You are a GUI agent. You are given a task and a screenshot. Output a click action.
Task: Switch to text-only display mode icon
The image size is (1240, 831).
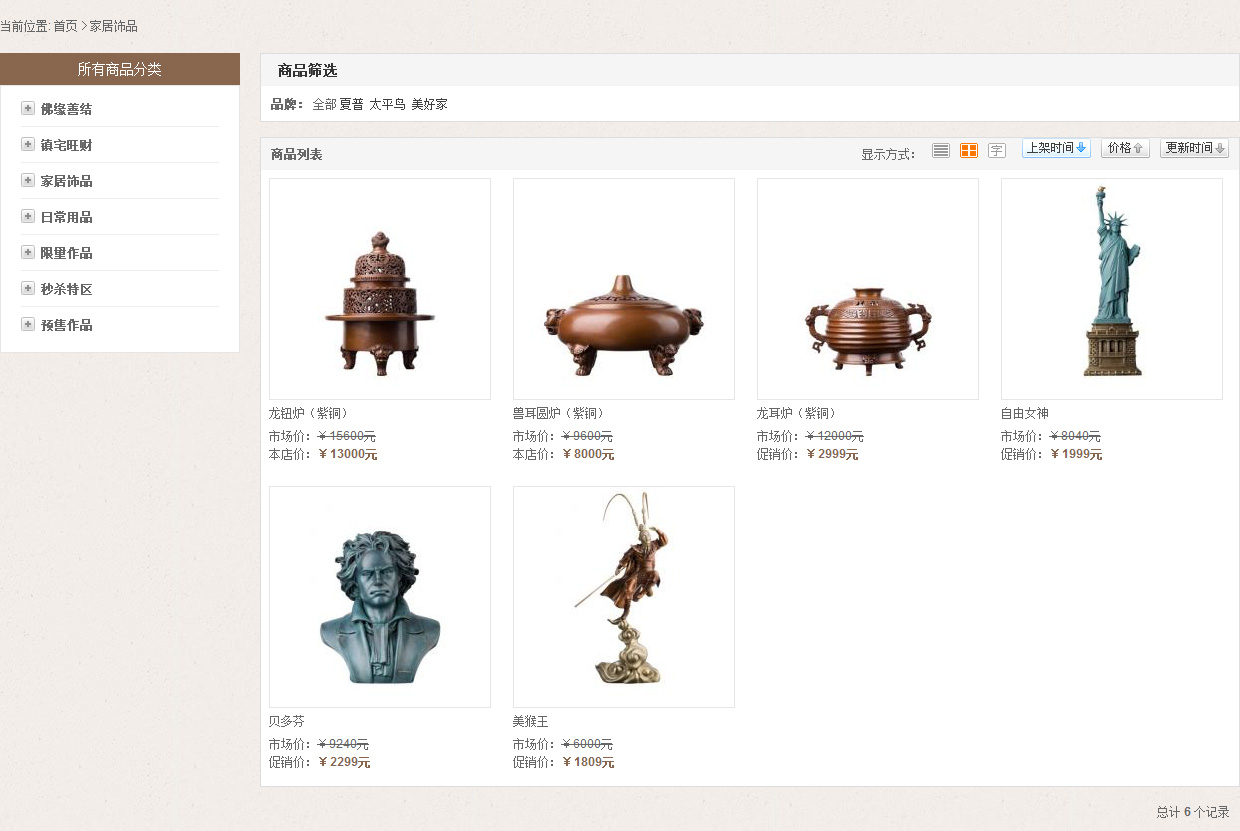coord(996,150)
